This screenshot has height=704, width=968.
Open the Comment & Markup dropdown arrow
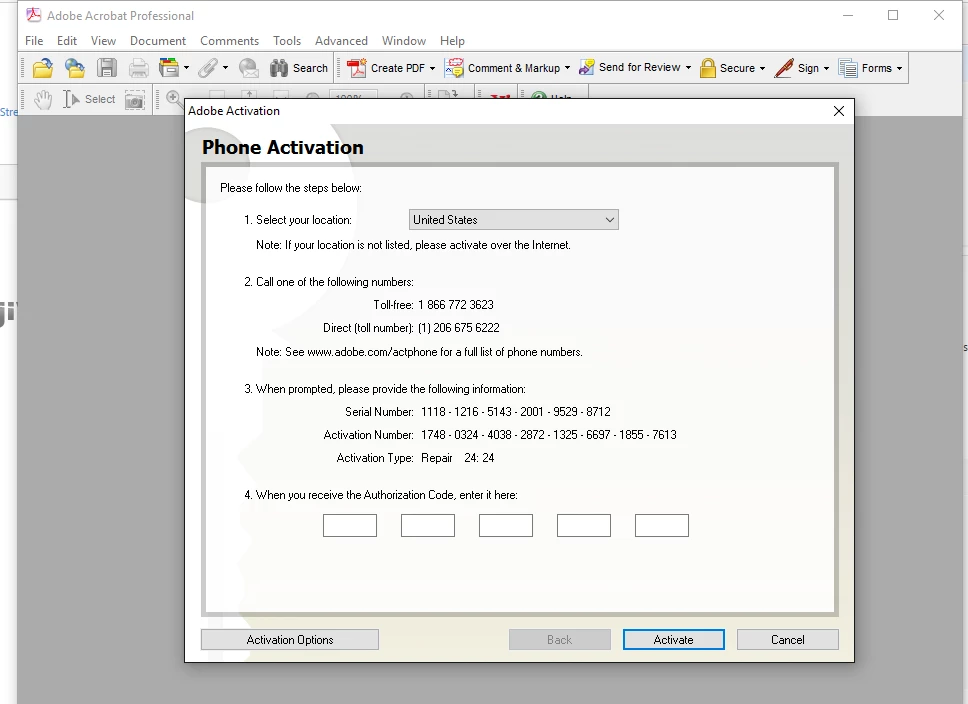tap(567, 68)
